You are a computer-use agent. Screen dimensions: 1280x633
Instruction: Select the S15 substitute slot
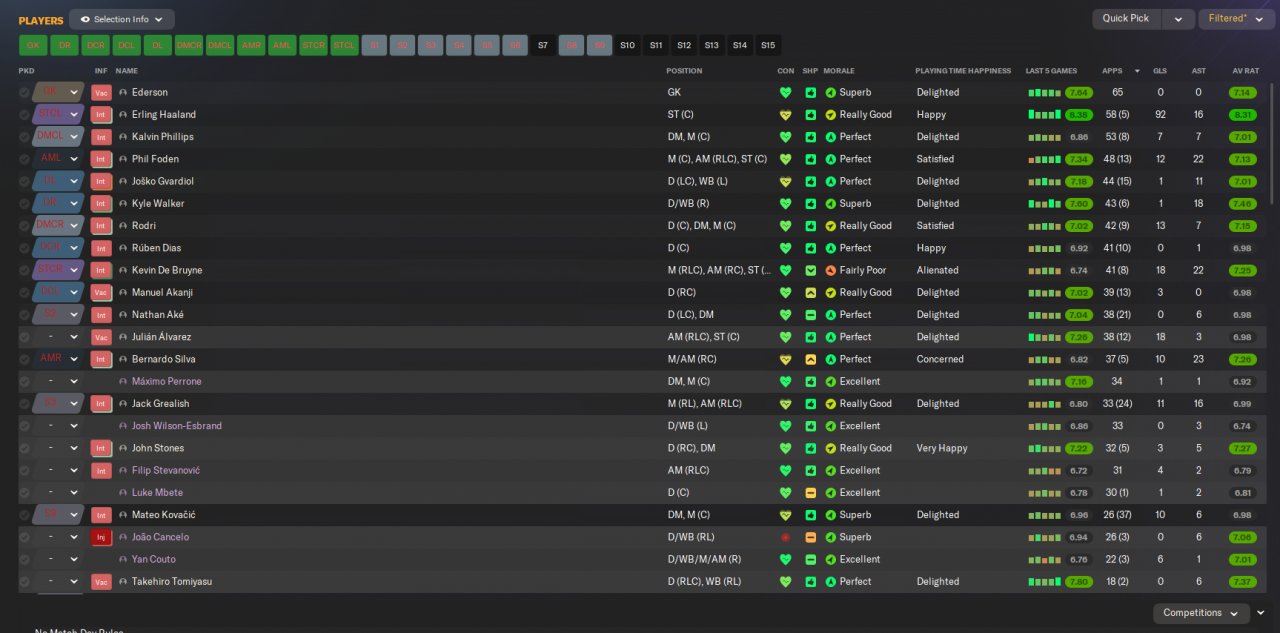pos(768,45)
